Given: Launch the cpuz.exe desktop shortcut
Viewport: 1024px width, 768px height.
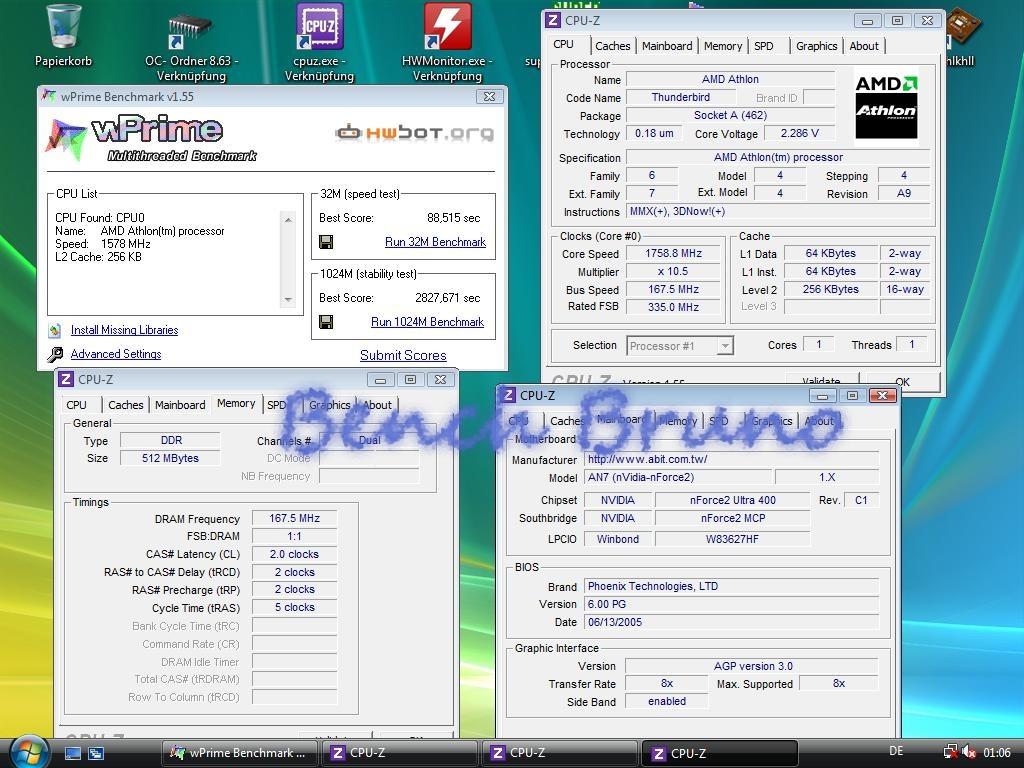Looking at the screenshot, I should click(x=319, y=26).
